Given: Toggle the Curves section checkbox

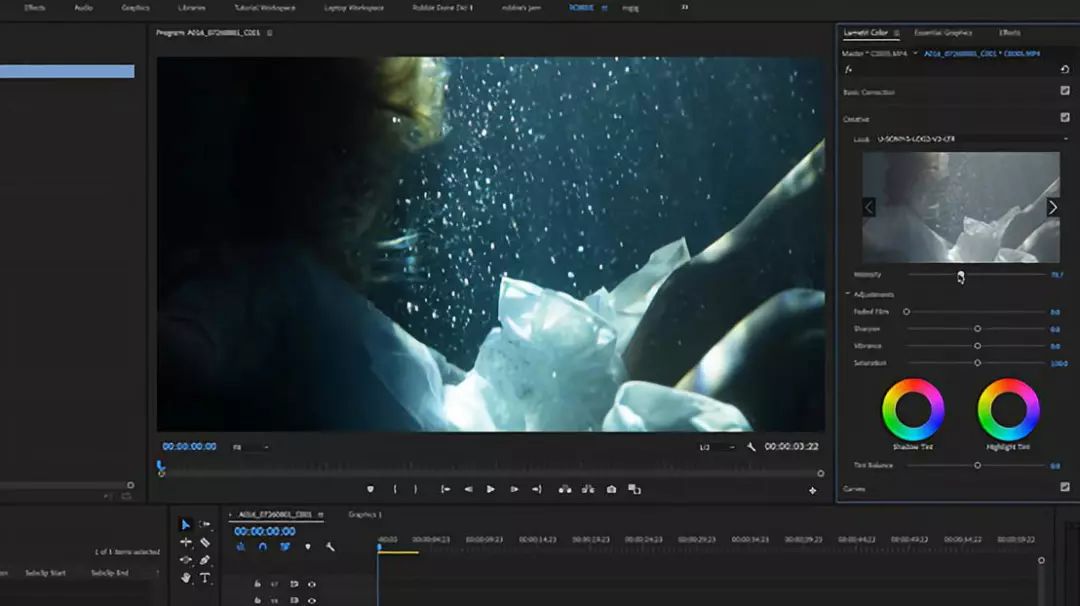Looking at the screenshot, I should click(1064, 487).
